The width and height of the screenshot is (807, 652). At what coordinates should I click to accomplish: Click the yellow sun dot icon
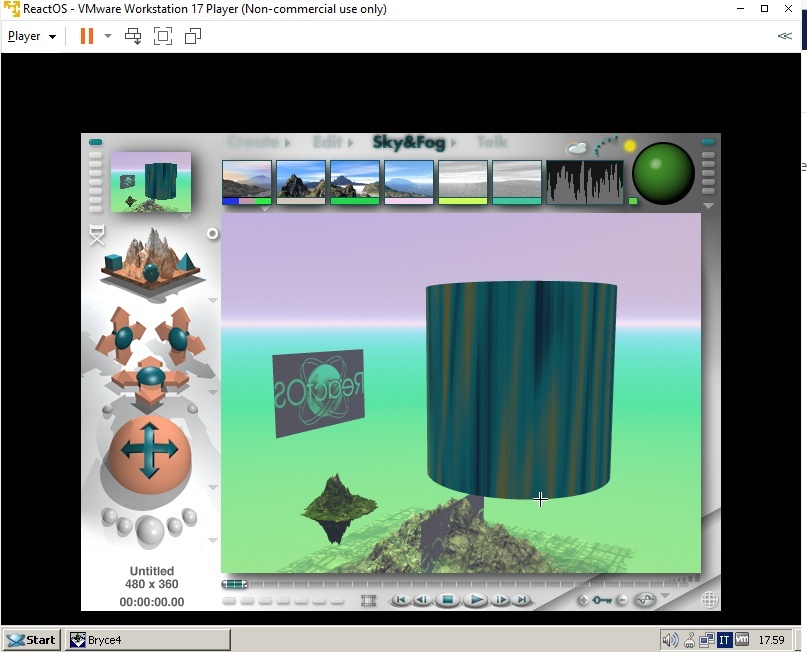629,147
